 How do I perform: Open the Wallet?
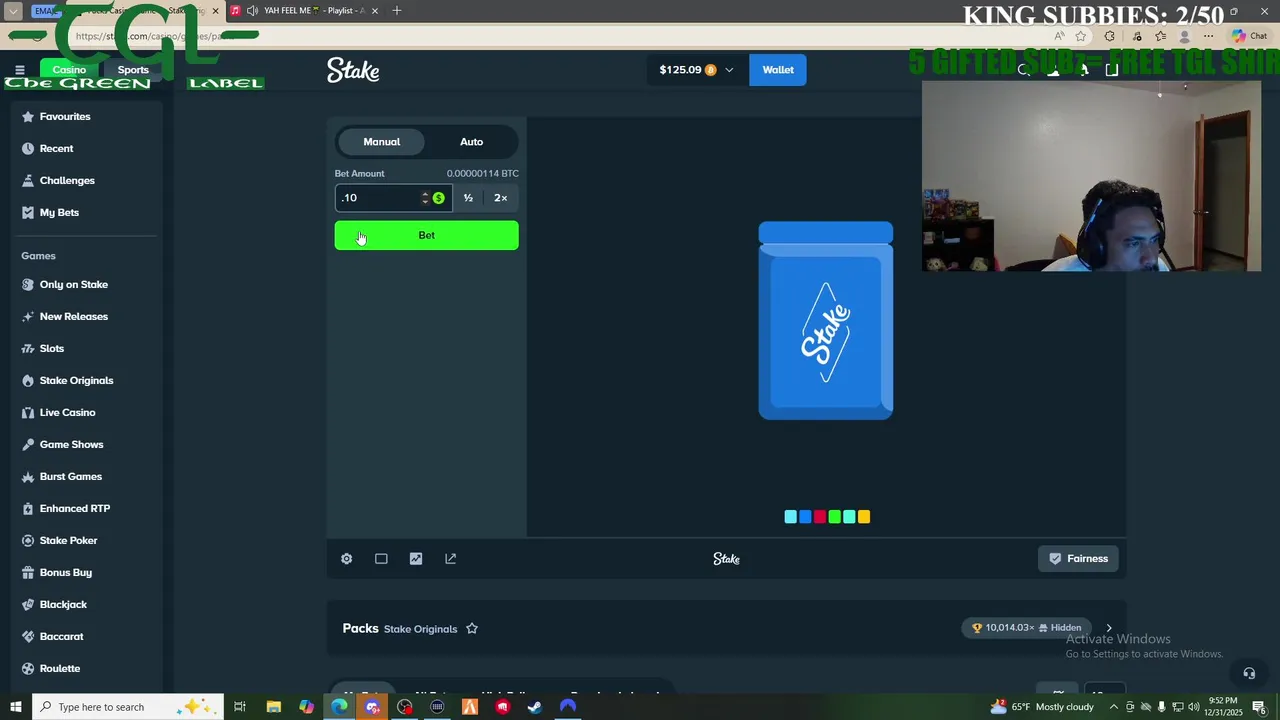tap(778, 70)
